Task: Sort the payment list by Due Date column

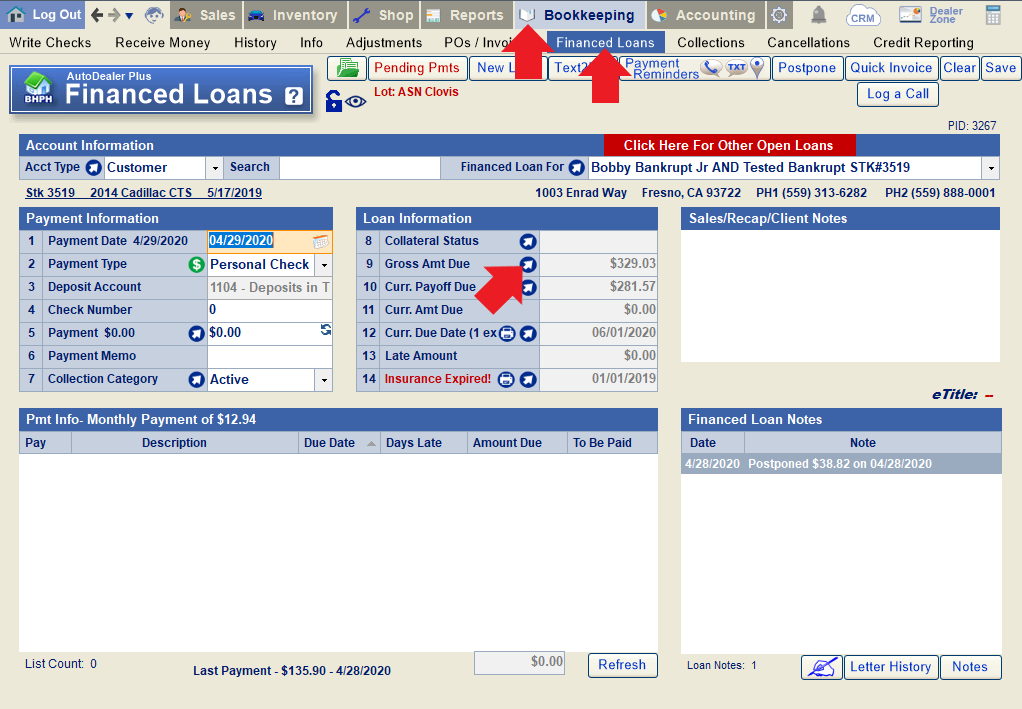Action: 340,443
